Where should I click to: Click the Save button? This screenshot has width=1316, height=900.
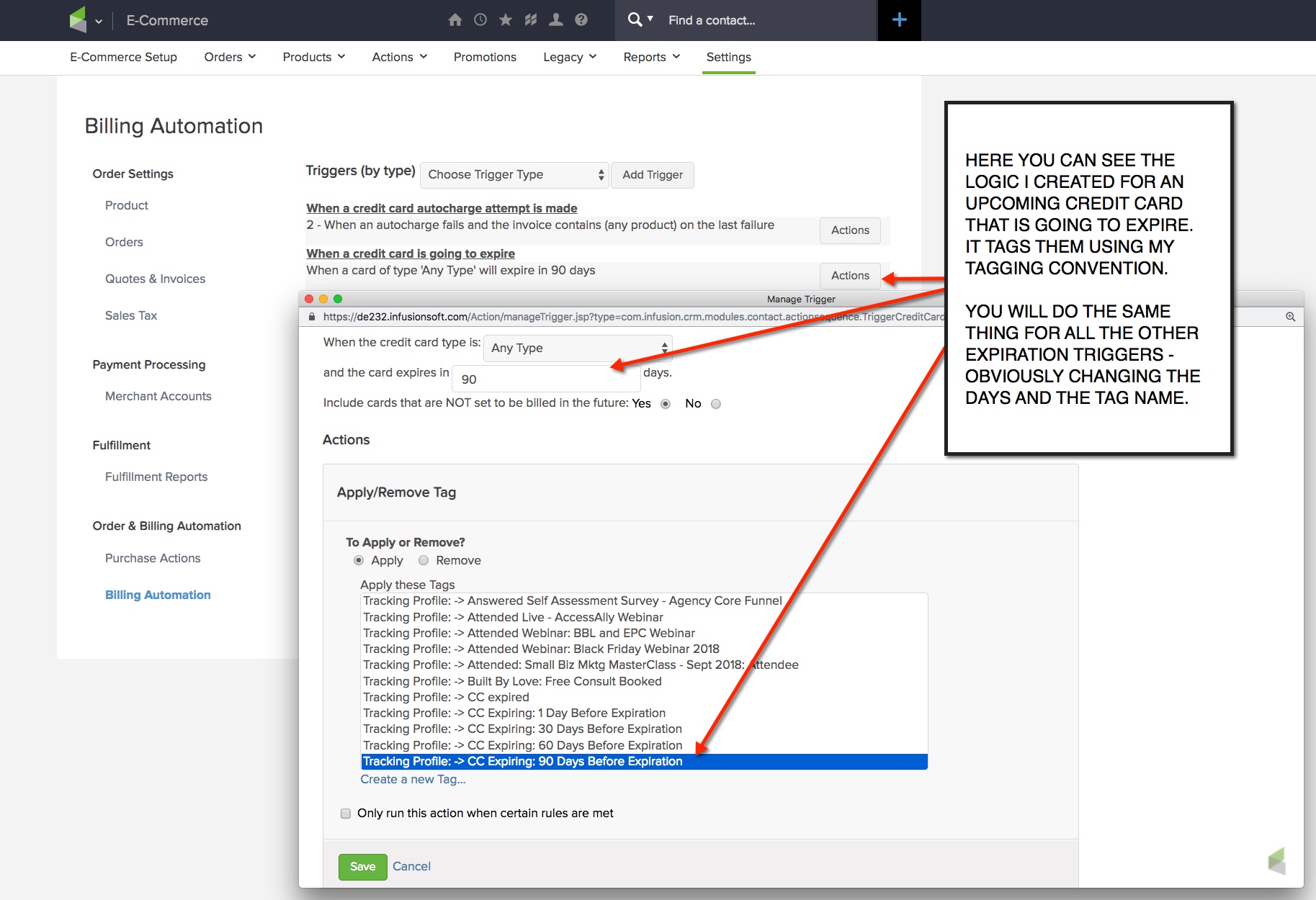pyautogui.click(x=362, y=867)
